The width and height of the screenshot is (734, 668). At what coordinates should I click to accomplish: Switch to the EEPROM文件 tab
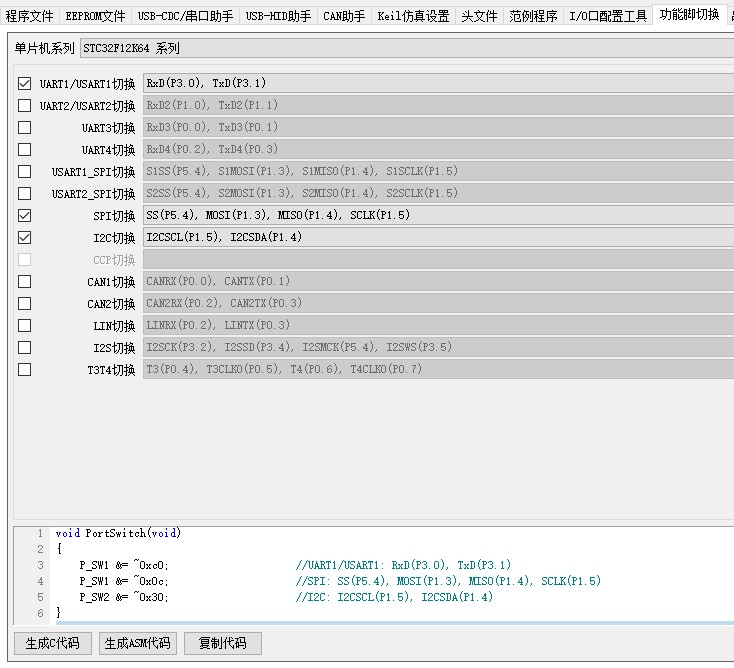(x=95, y=16)
